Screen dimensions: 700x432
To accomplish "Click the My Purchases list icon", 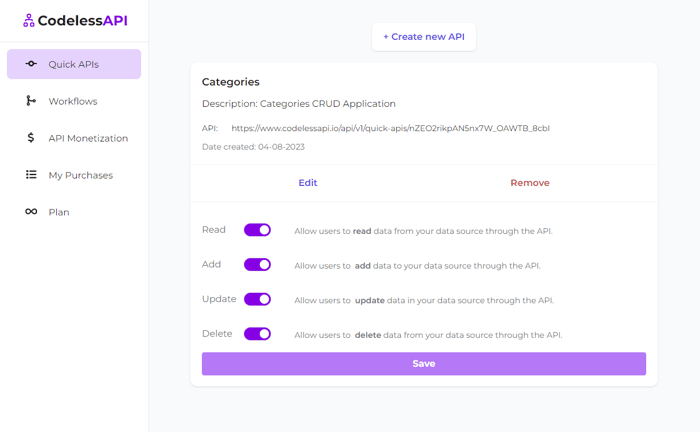I will 31,174.
